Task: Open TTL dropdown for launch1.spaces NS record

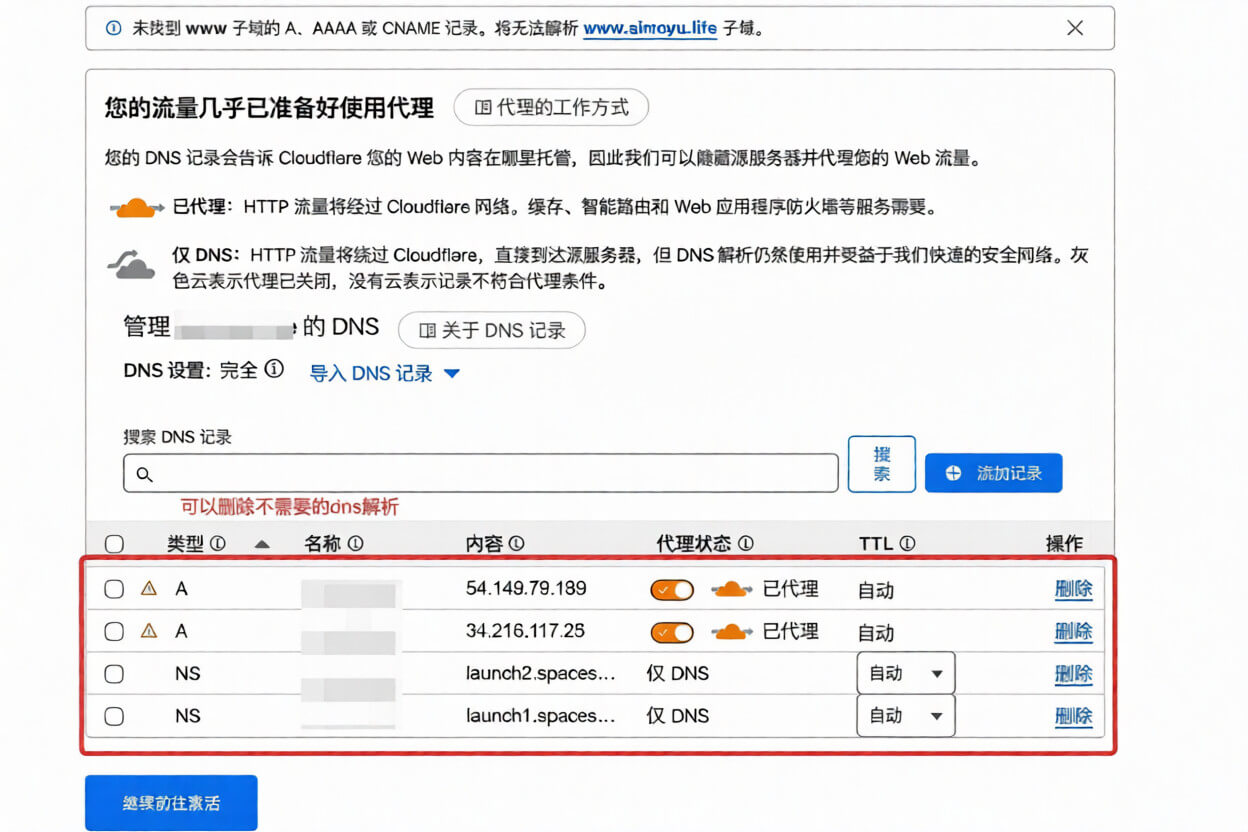Action: [x=905, y=716]
